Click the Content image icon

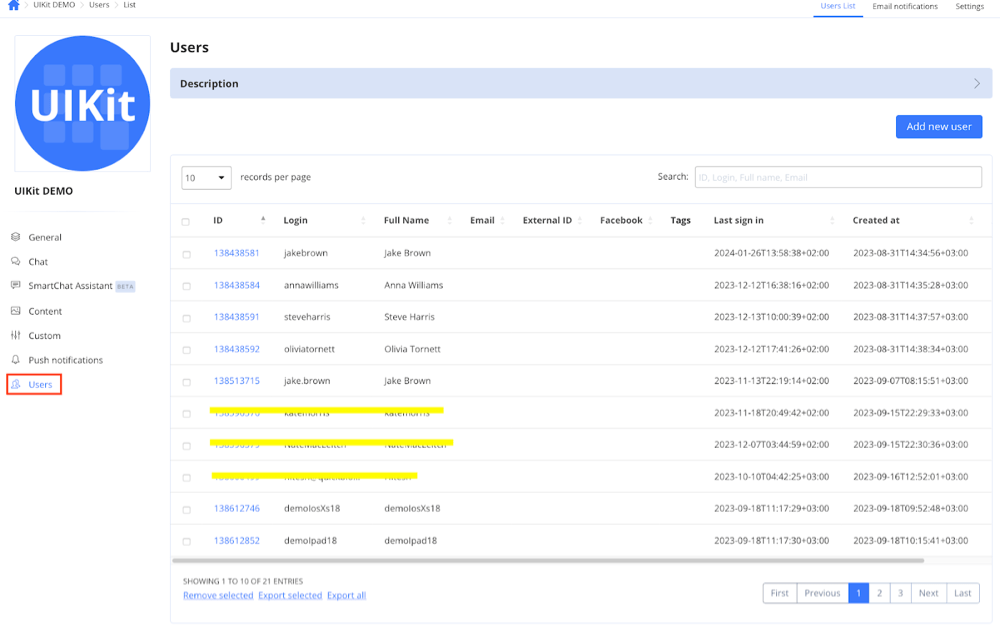16,310
